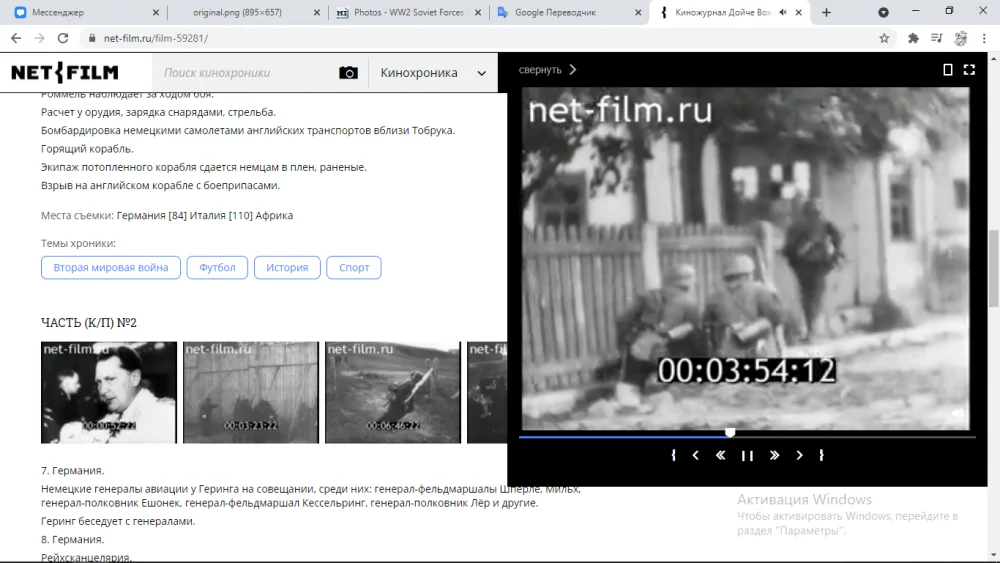Go to the NET FILM home logo
The width and height of the screenshot is (1000, 563).
click(x=65, y=73)
